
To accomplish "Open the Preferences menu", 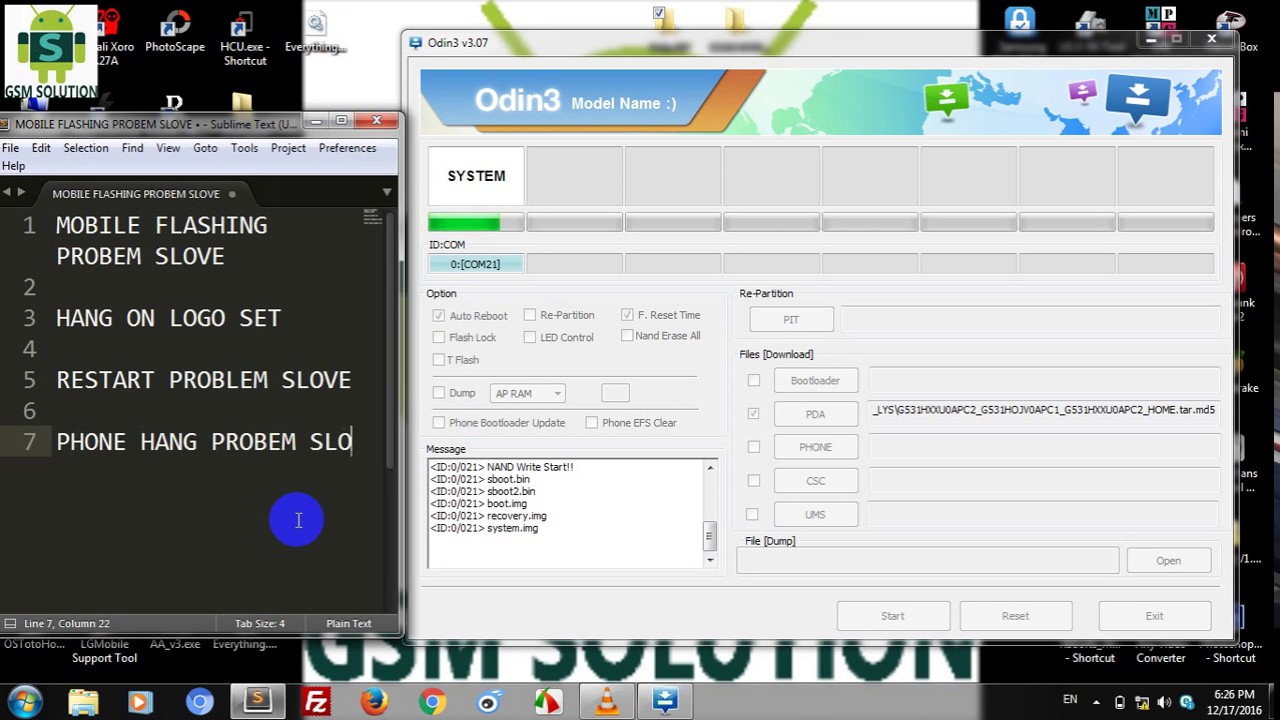I will pyautogui.click(x=347, y=148).
